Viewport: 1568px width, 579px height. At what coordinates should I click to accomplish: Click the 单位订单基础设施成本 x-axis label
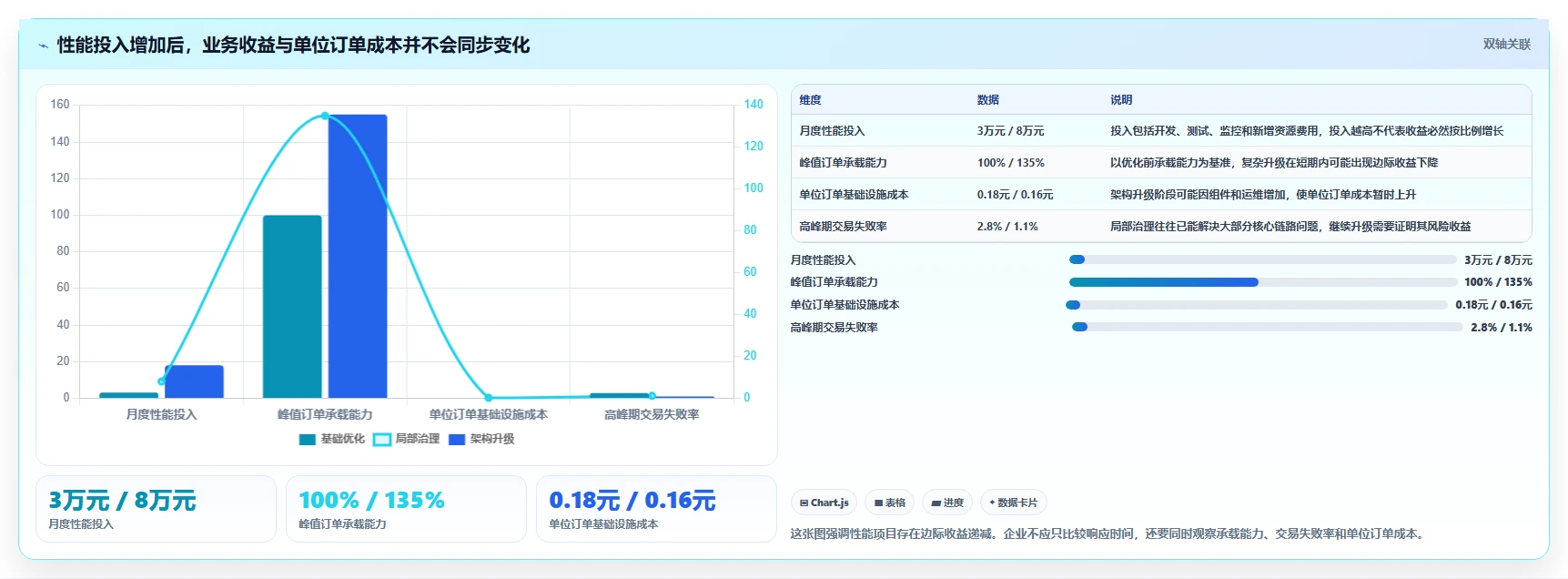pyautogui.click(x=489, y=414)
